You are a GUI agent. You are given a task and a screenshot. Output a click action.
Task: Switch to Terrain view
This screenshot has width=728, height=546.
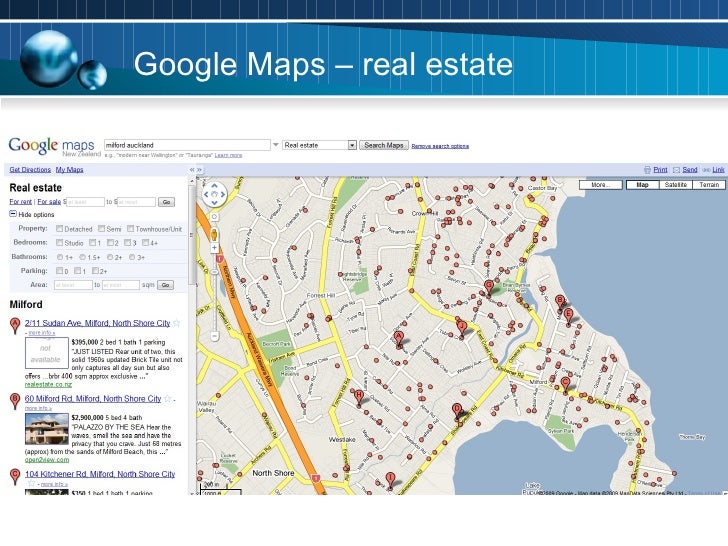click(x=709, y=185)
